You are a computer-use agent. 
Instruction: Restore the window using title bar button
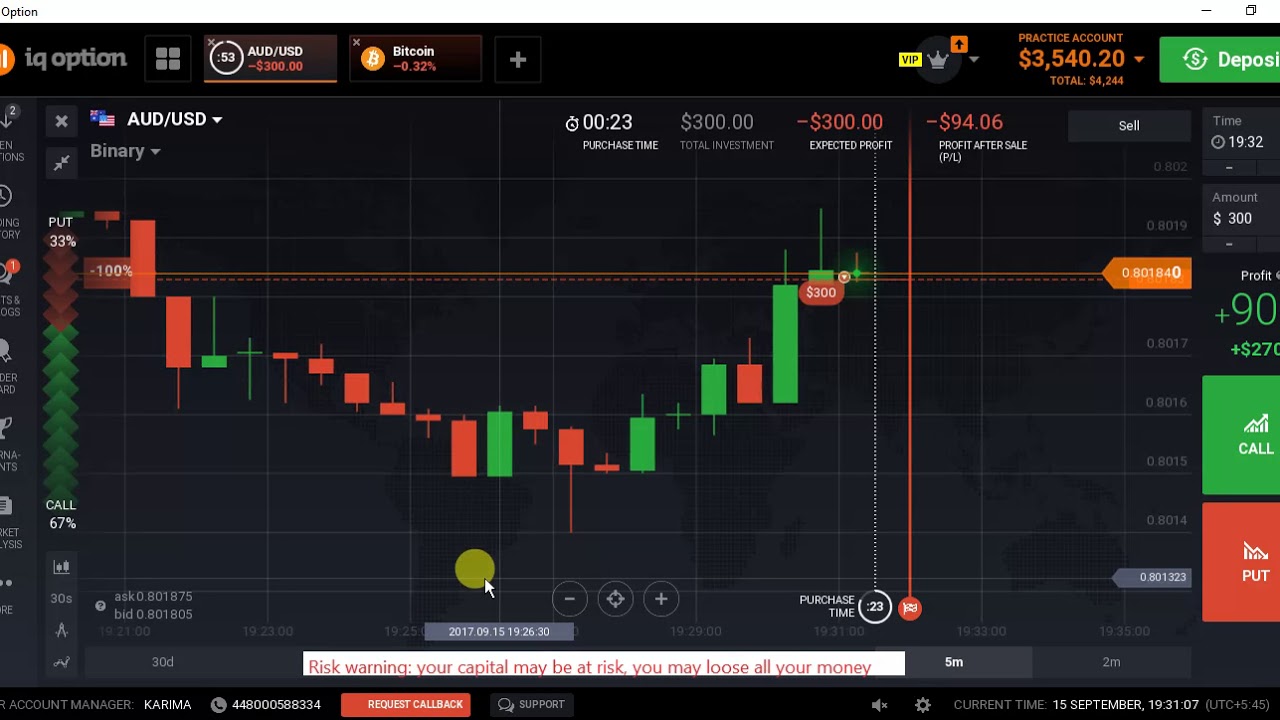1251,11
